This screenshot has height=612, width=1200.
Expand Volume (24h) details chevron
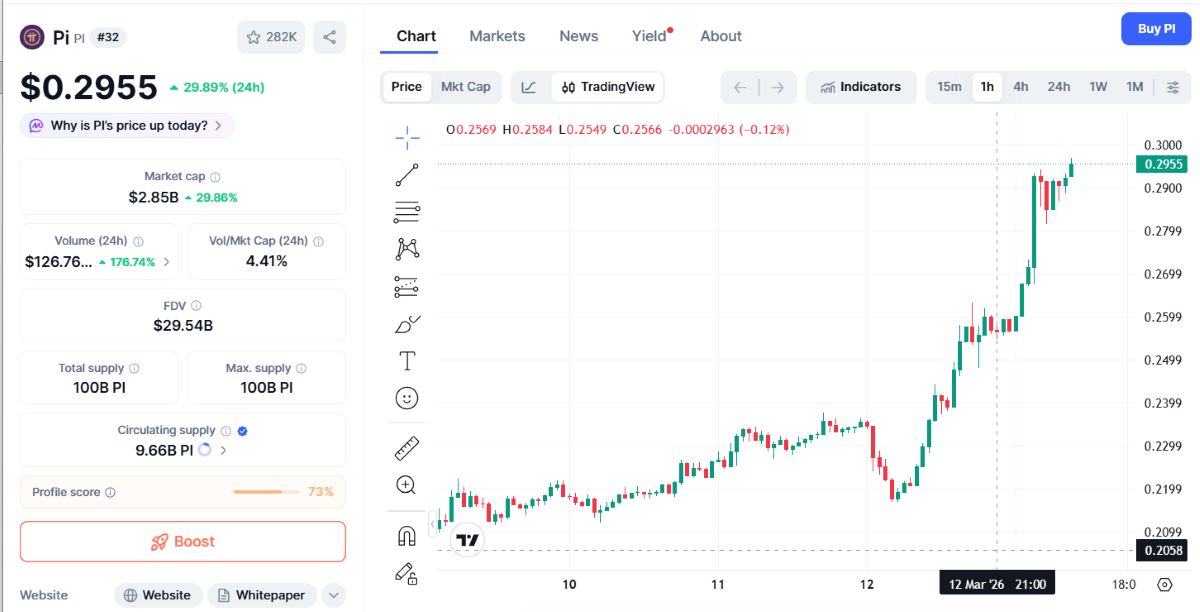point(166,262)
